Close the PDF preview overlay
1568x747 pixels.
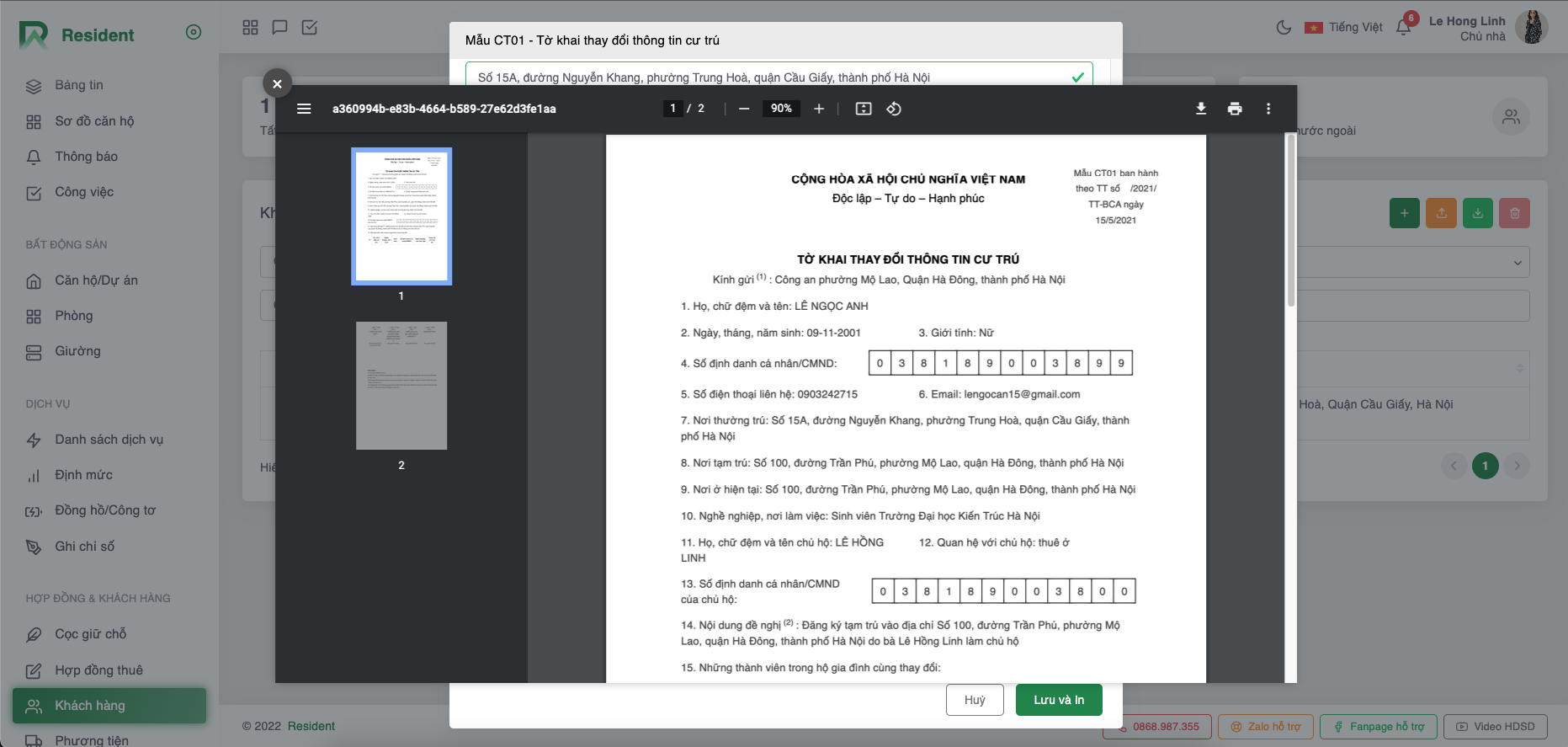pyautogui.click(x=277, y=83)
